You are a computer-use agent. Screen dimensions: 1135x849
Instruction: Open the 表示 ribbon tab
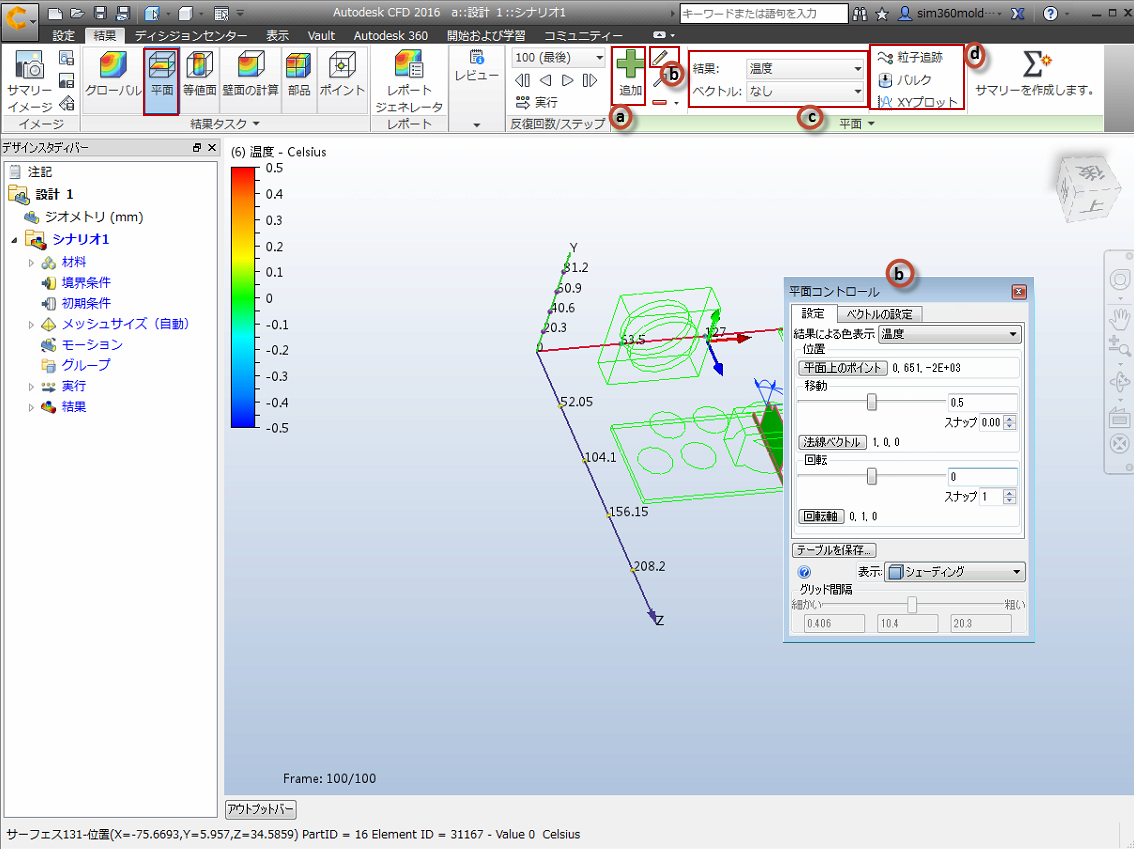277,35
